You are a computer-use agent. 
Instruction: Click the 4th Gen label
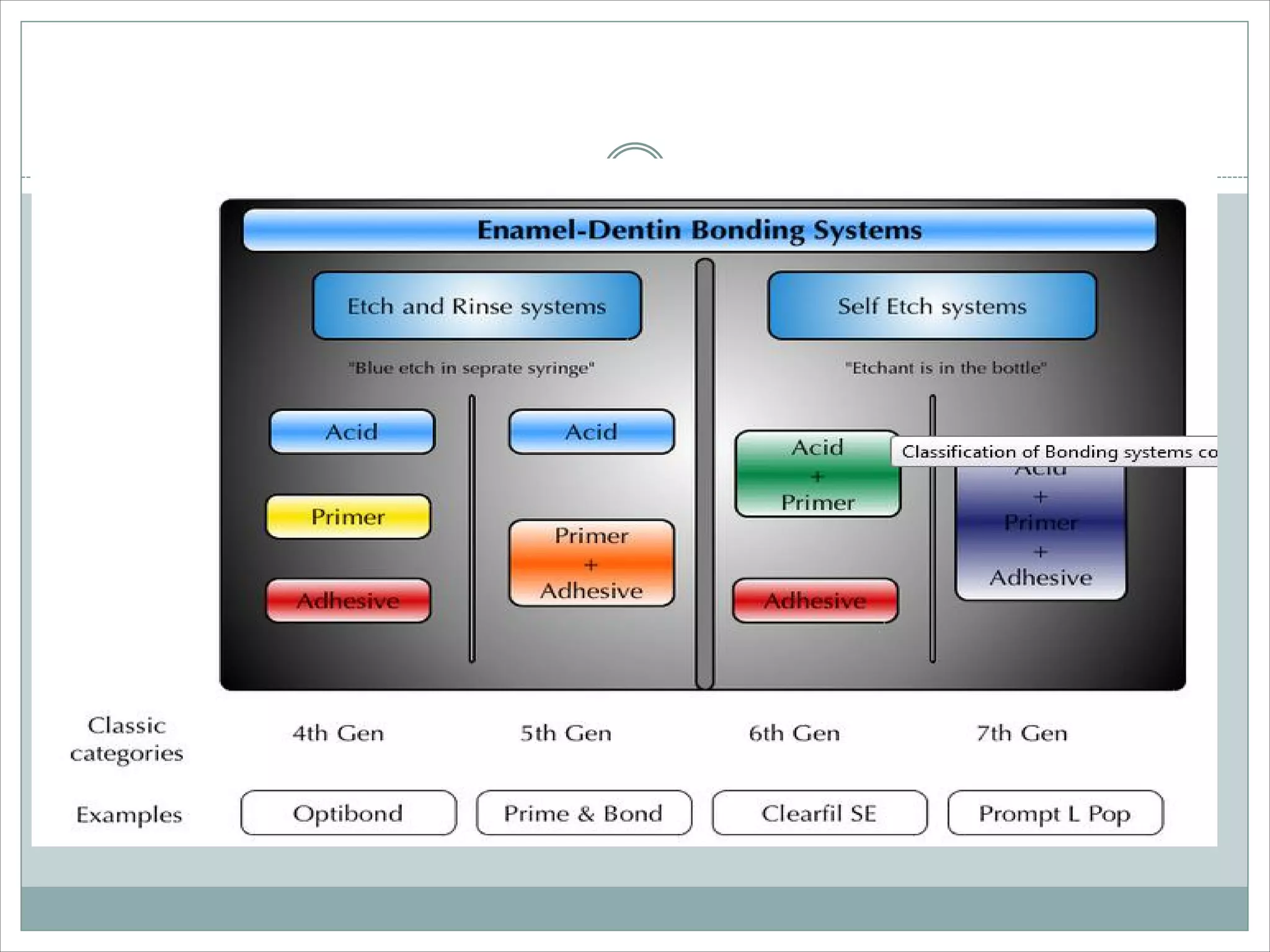[339, 733]
